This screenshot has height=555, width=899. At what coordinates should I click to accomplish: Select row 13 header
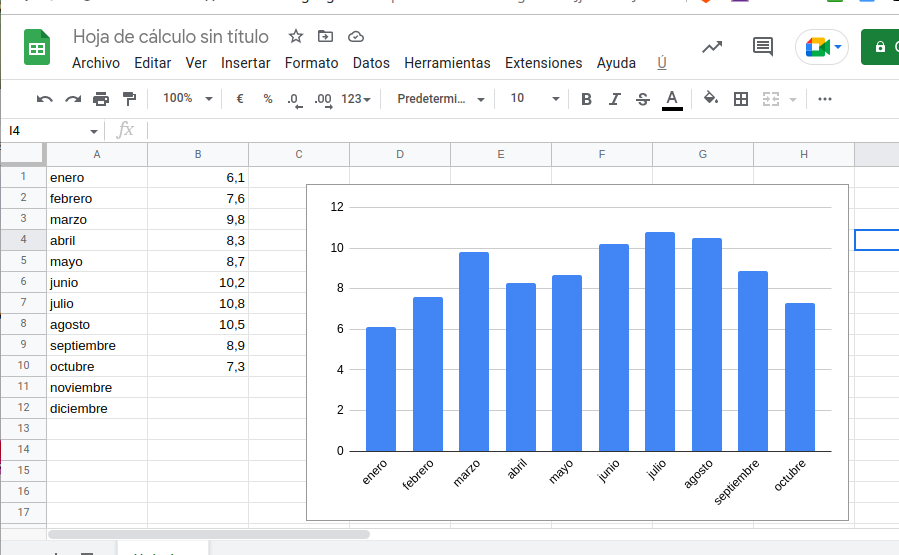tap(23, 428)
